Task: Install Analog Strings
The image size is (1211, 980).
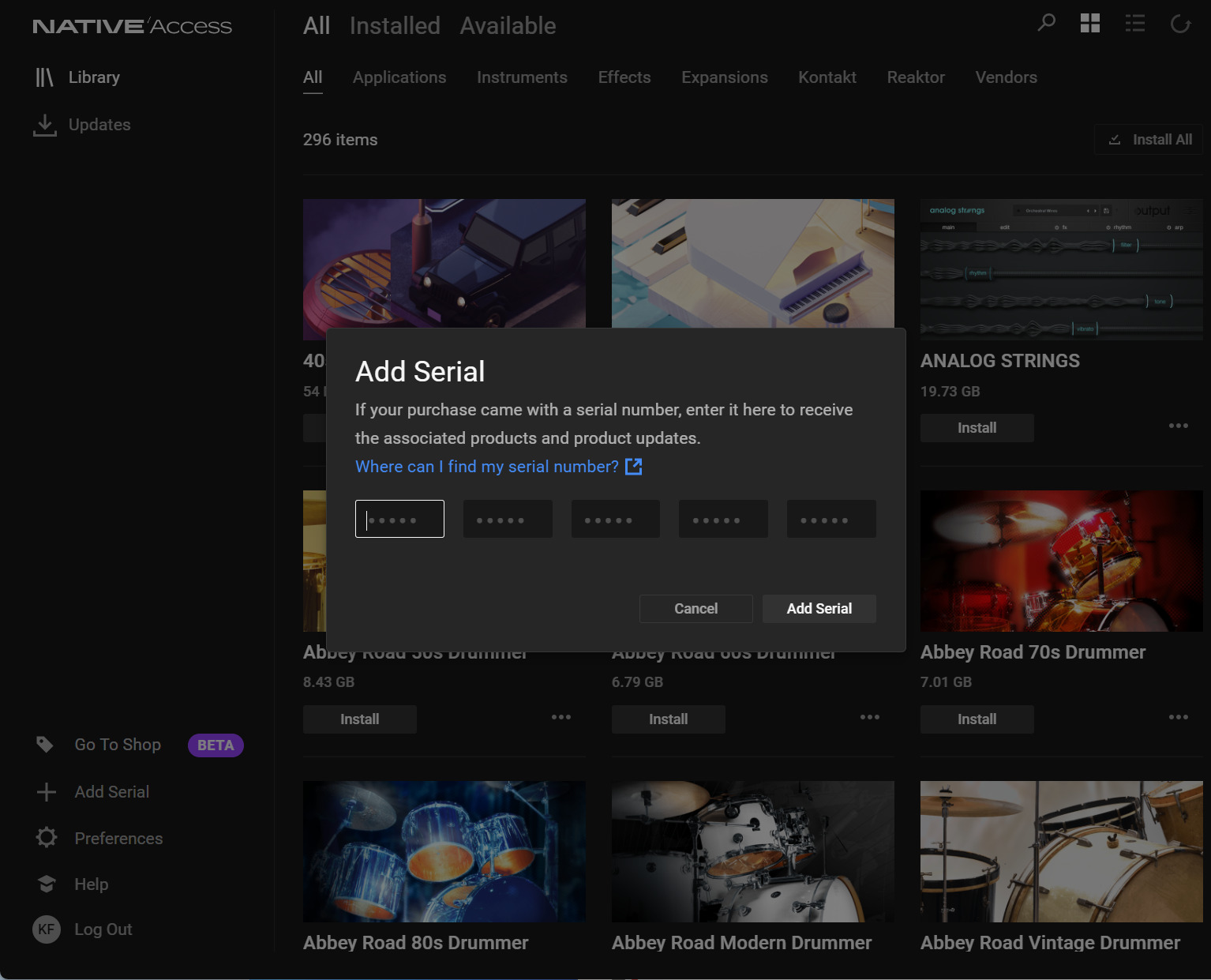Action: point(977,428)
